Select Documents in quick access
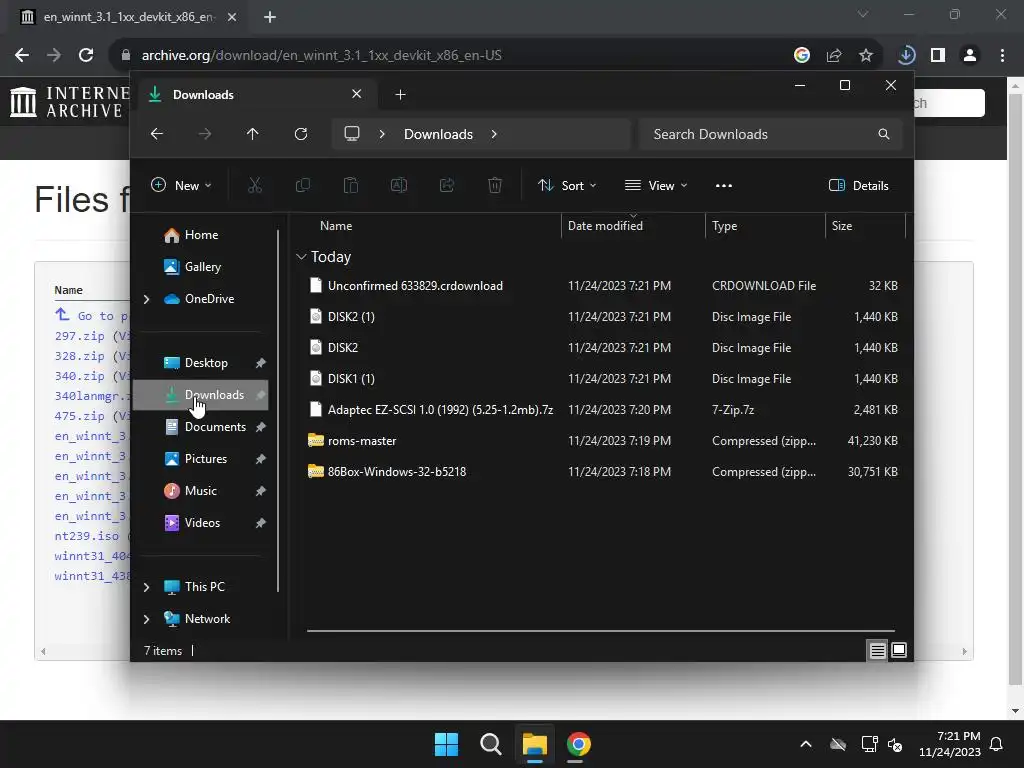Viewport: 1024px width, 768px height. (x=201, y=427)
